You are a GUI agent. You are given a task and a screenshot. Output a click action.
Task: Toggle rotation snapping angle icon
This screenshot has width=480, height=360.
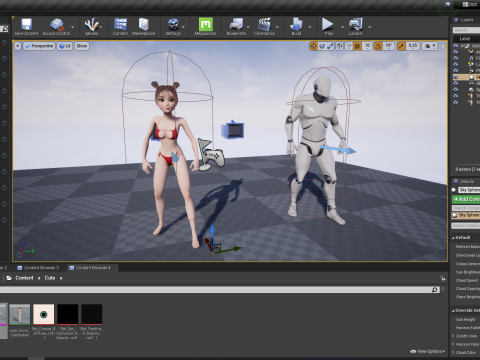(x=378, y=46)
